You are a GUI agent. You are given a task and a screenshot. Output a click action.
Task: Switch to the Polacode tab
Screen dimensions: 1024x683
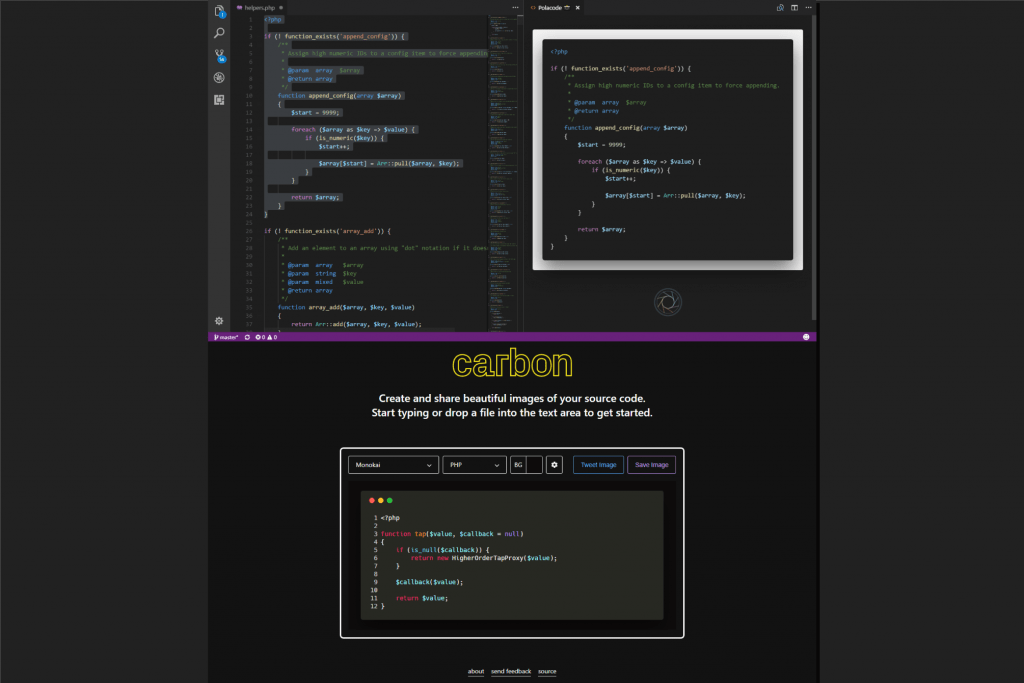[x=550, y=8]
